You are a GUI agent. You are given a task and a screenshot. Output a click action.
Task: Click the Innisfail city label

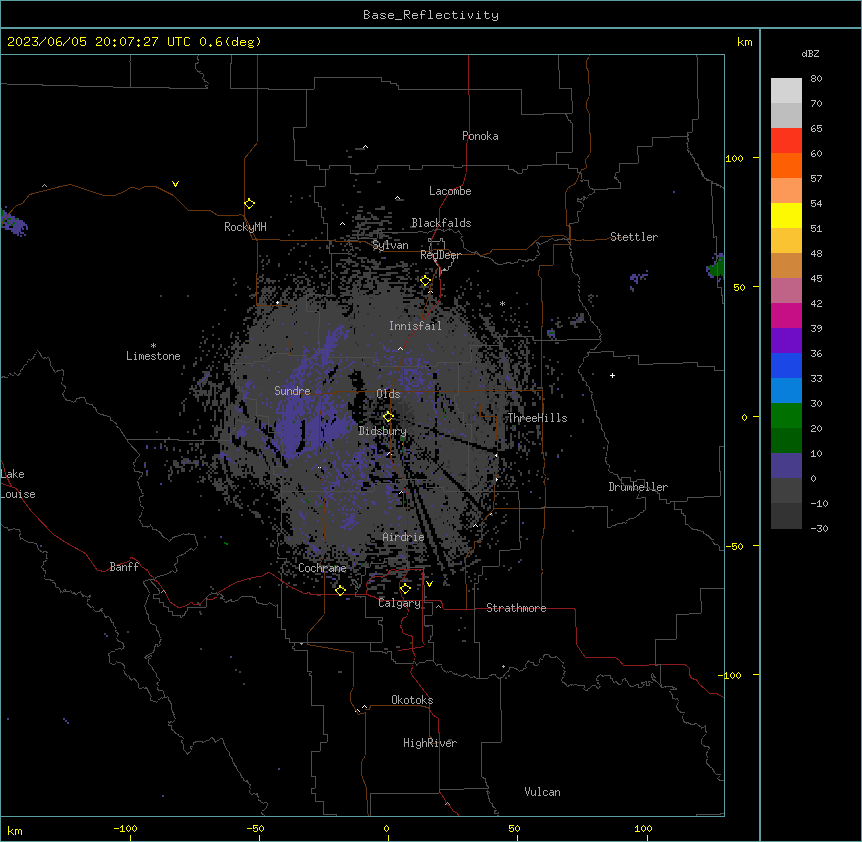tap(415, 326)
